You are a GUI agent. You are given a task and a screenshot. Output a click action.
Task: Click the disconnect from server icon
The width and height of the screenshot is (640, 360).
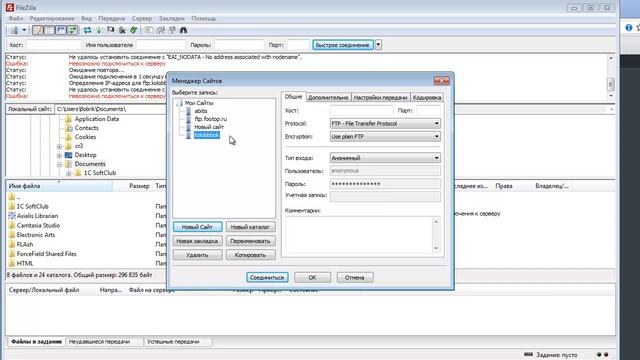pos(122,30)
